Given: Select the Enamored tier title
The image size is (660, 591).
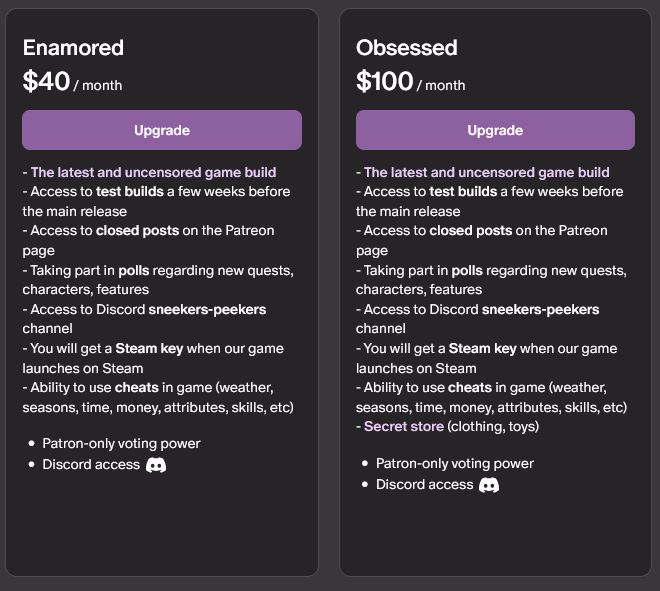Looking at the screenshot, I should point(73,48).
